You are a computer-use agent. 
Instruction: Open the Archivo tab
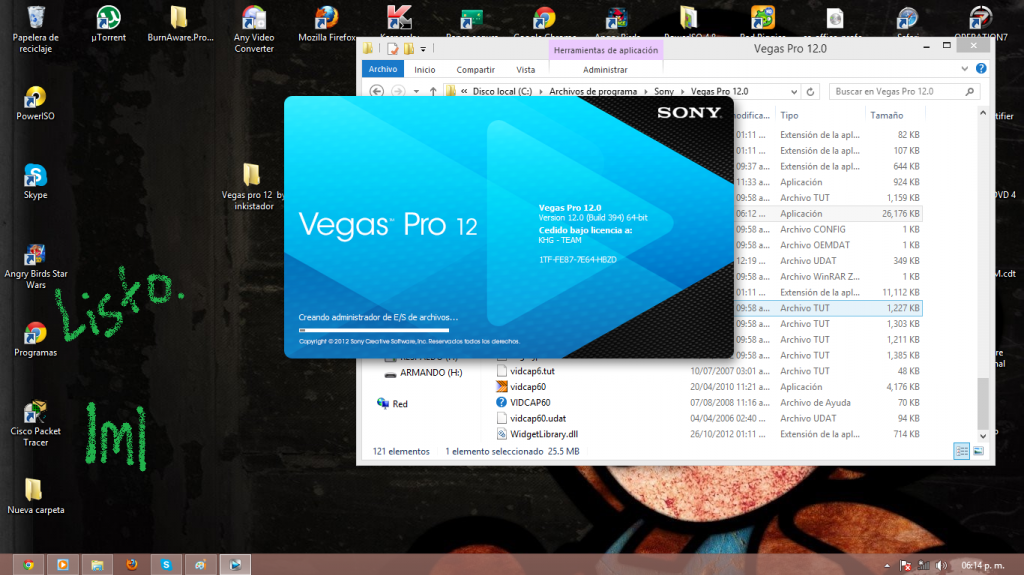[383, 69]
